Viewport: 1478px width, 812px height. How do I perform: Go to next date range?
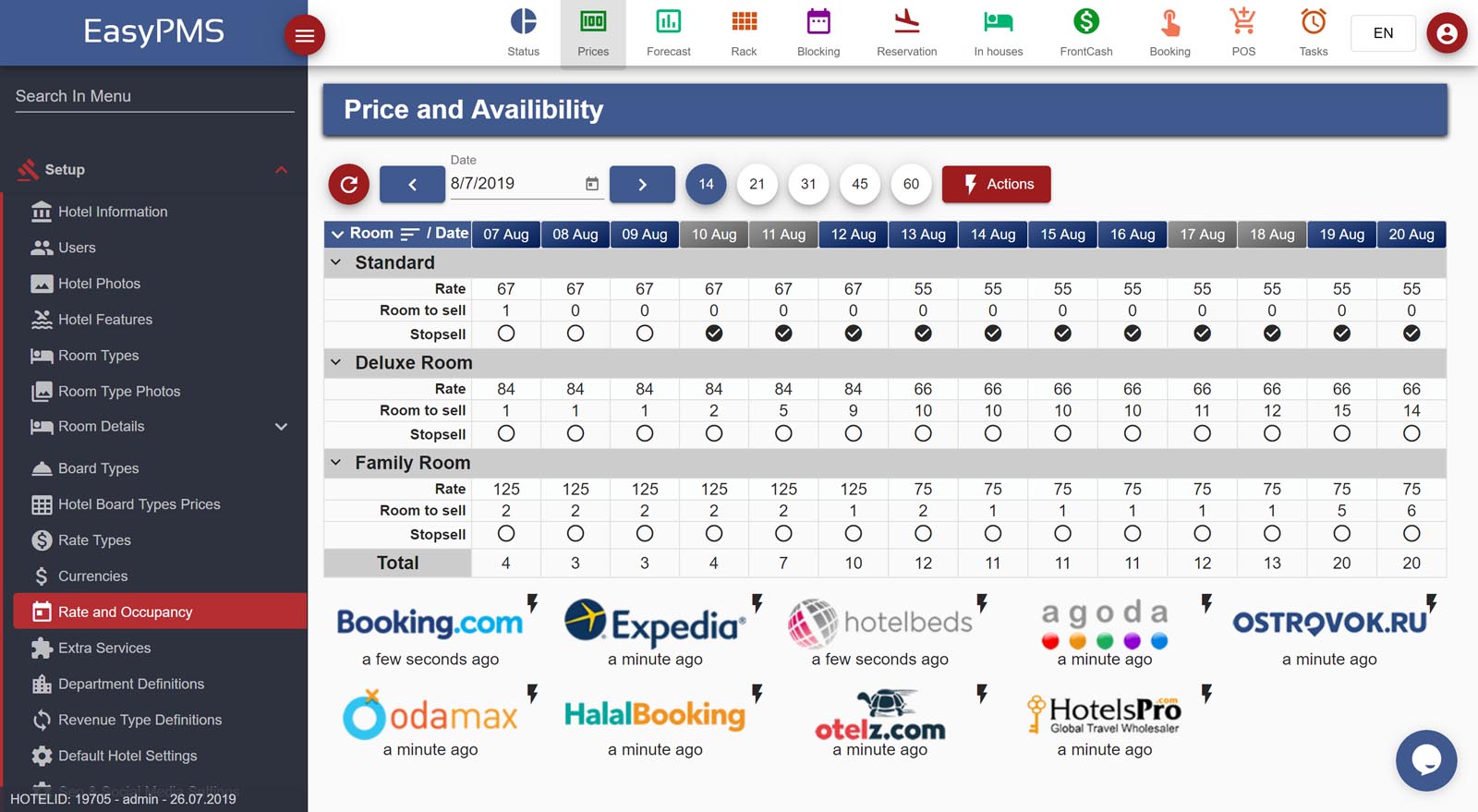coord(642,184)
